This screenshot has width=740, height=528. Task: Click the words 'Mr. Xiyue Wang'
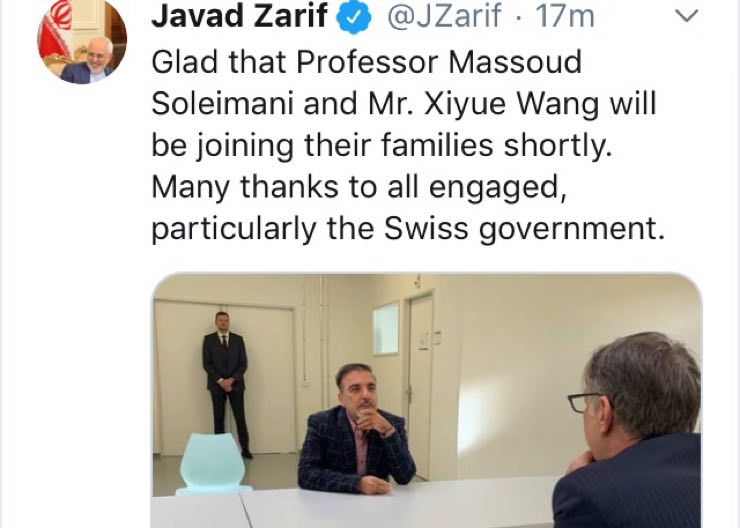pos(484,103)
